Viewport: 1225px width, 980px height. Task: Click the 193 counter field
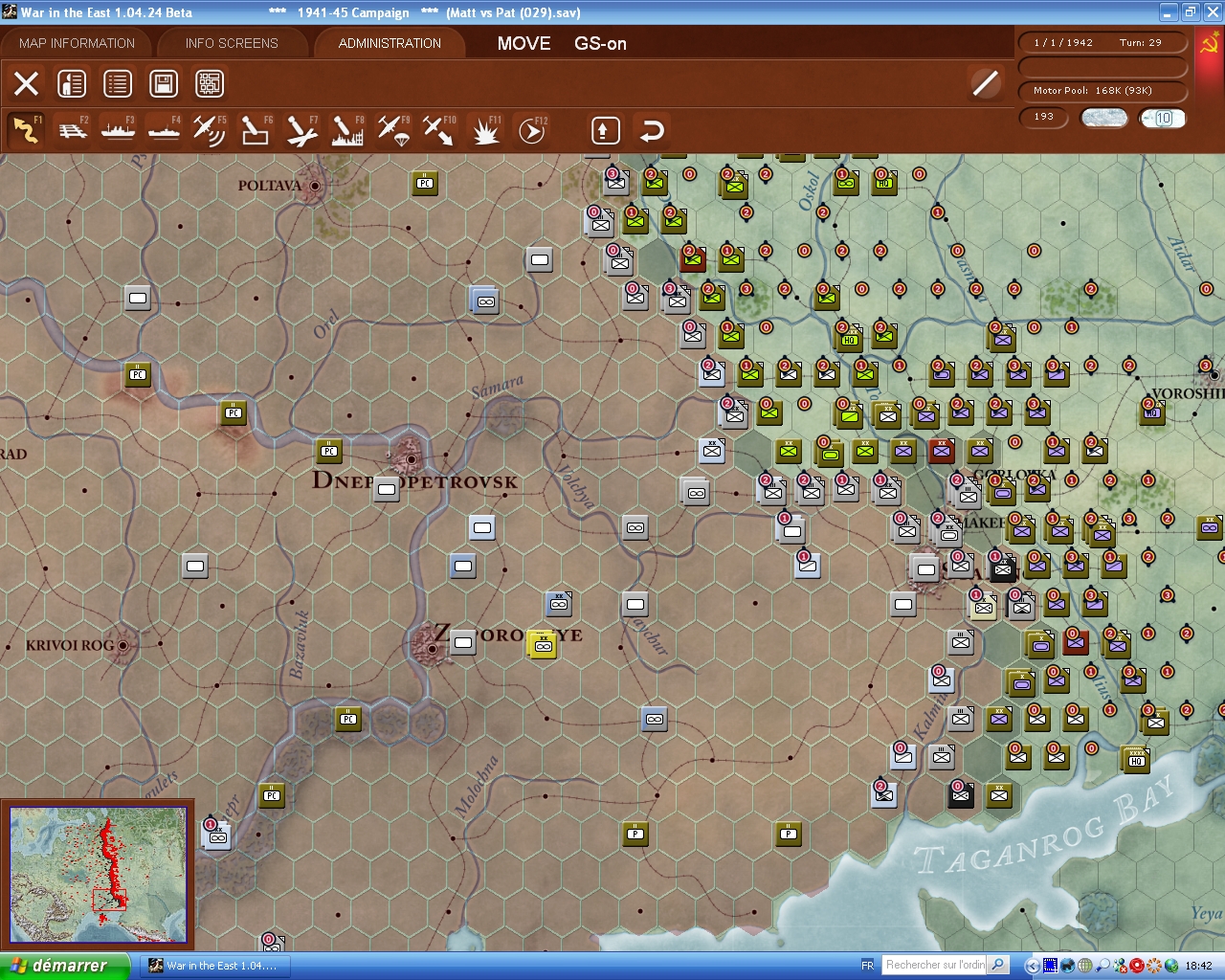coord(1043,117)
